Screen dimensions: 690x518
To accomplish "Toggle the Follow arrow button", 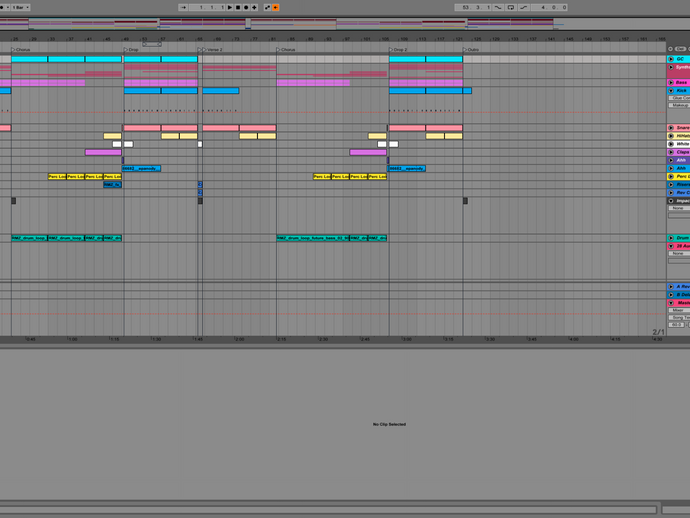I will point(183,7).
